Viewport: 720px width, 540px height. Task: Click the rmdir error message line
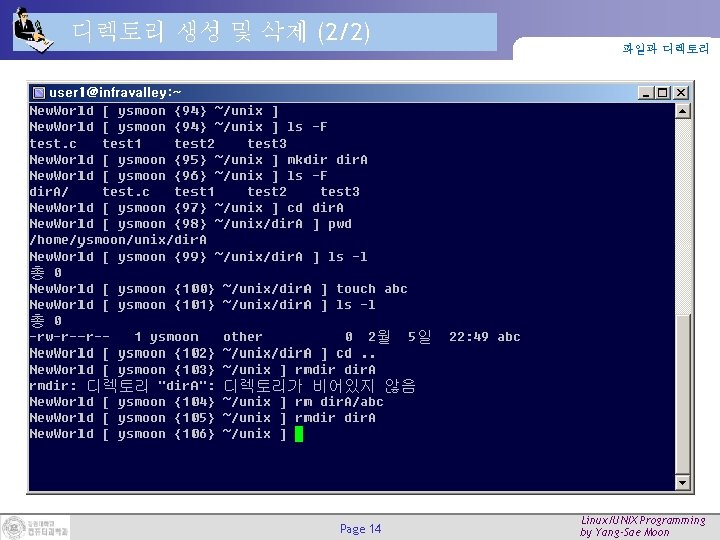click(223, 386)
